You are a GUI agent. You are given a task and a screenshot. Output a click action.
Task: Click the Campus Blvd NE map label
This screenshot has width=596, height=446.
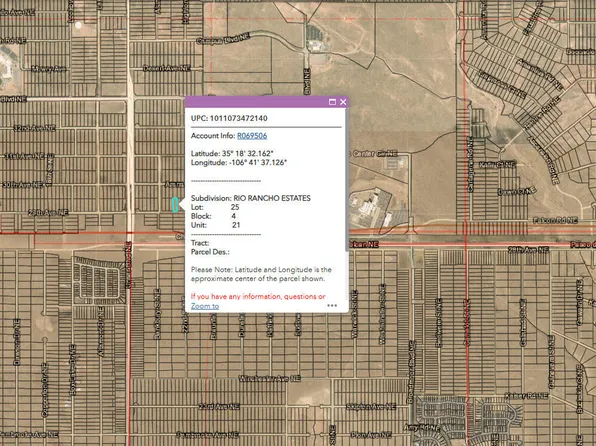[223, 39]
